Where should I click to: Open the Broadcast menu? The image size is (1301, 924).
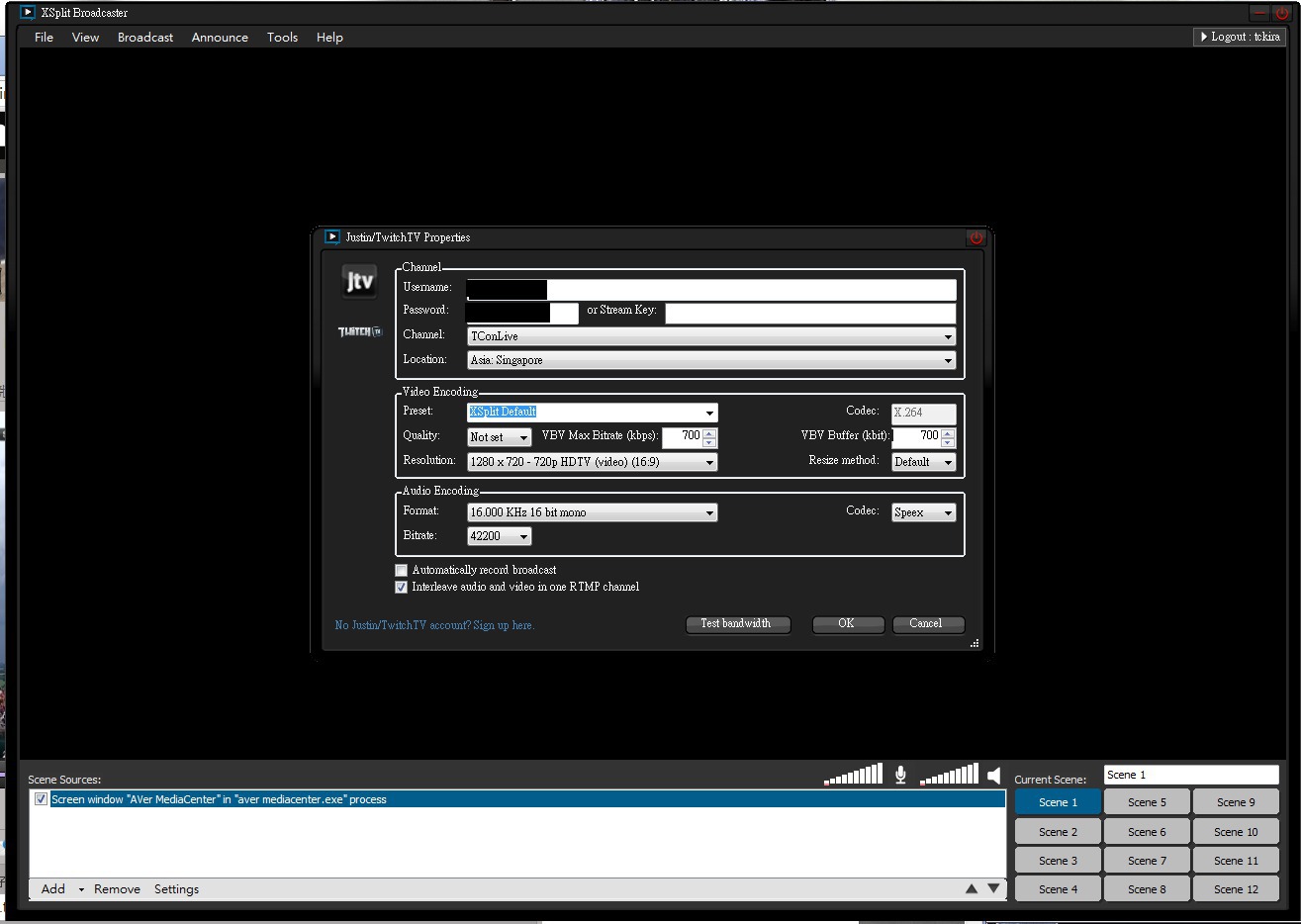pos(144,38)
